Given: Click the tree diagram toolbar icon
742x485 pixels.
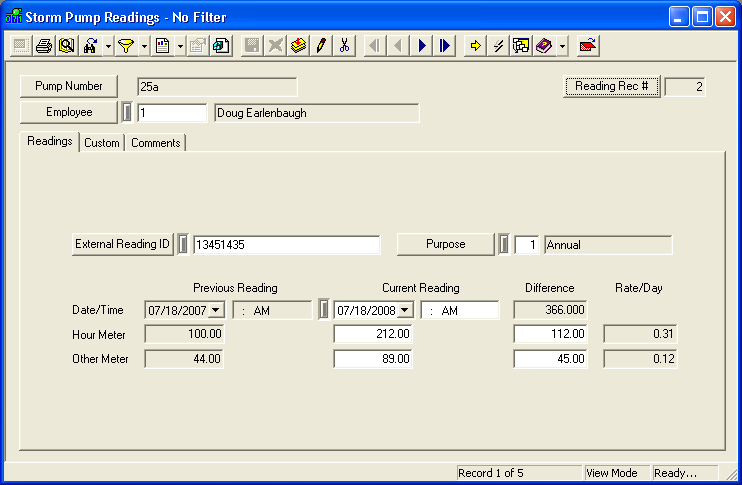Looking at the screenshot, I should (521, 46).
